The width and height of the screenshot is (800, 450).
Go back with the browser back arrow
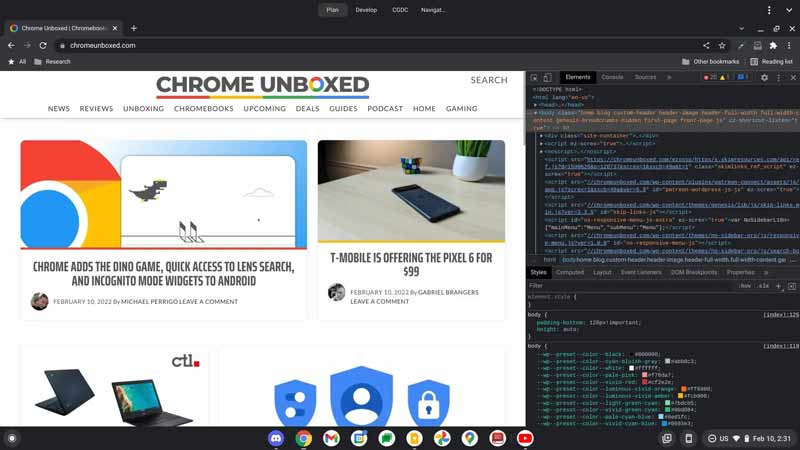[11, 45]
